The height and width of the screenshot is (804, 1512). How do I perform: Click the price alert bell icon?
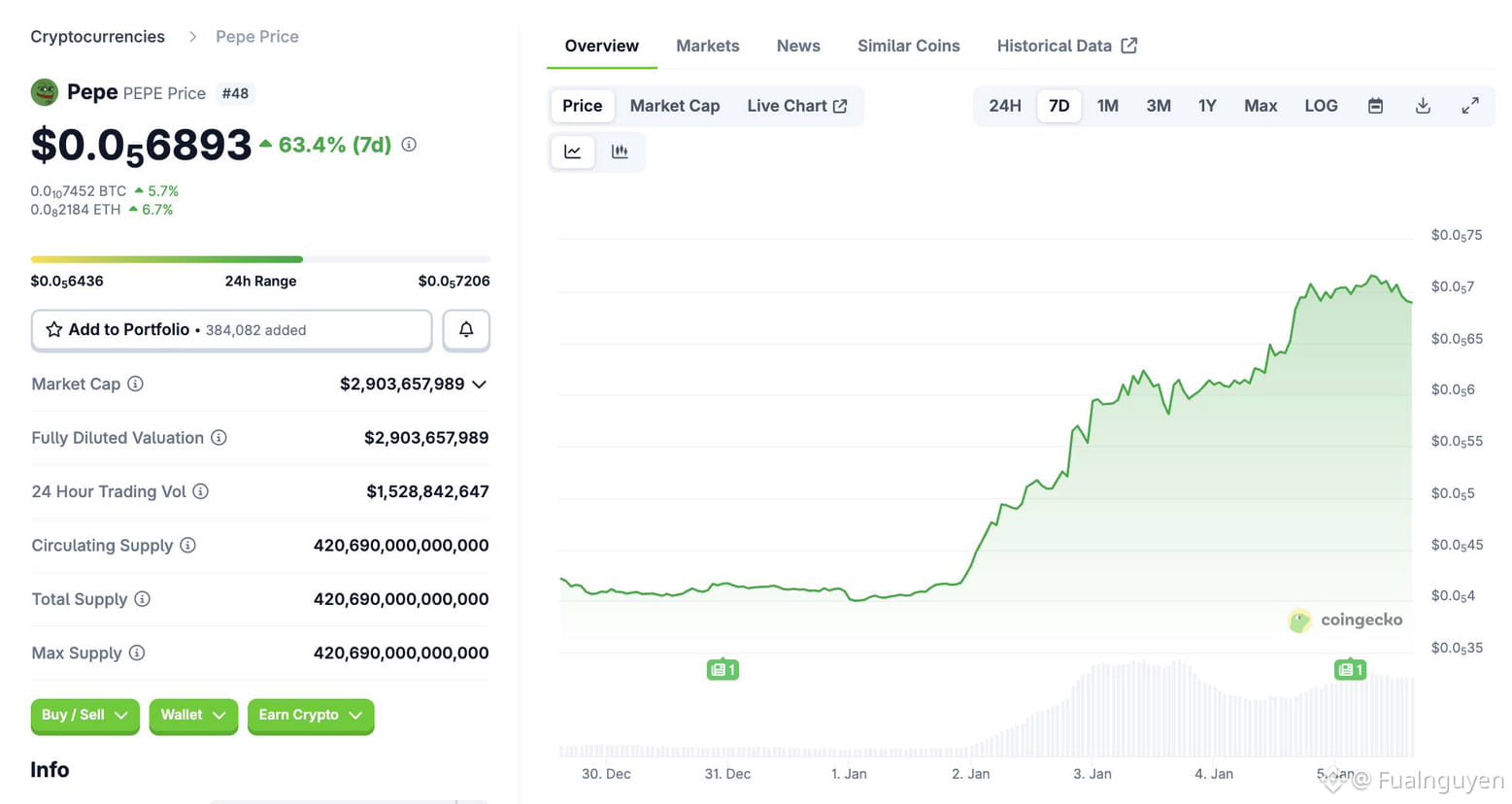click(x=466, y=330)
